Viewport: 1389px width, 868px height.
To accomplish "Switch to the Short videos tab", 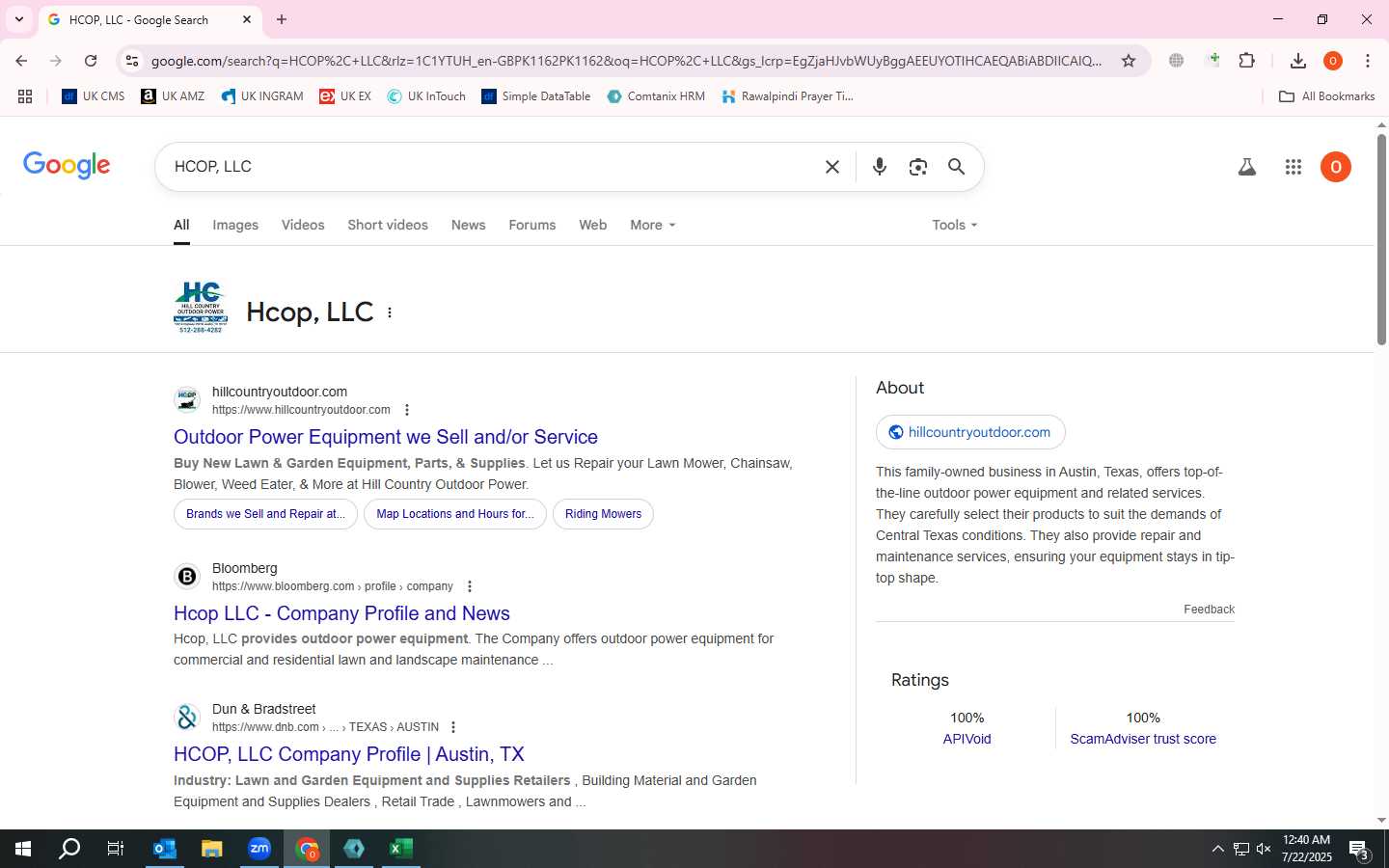I will click(x=388, y=225).
